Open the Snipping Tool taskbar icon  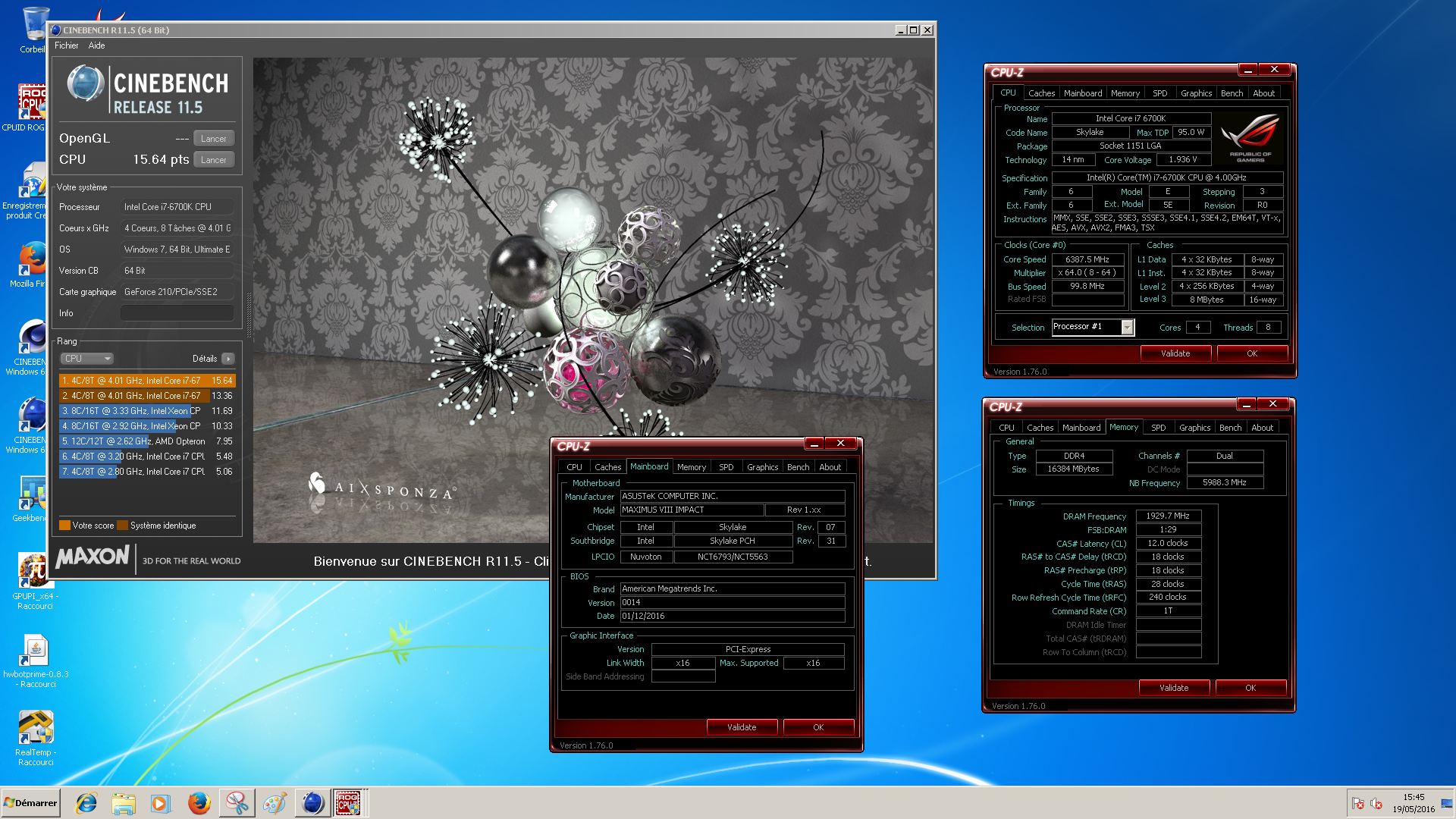(237, 803)
